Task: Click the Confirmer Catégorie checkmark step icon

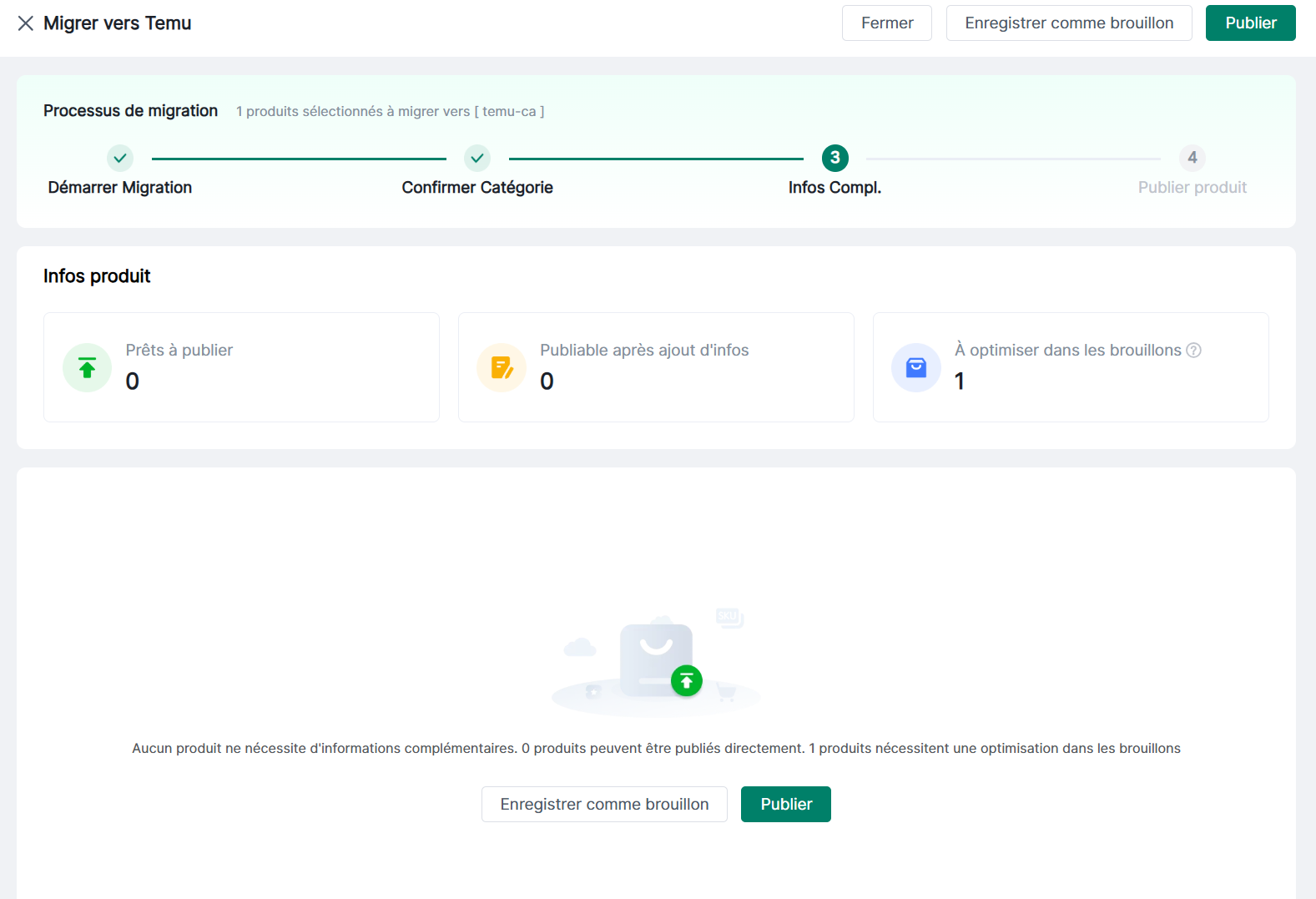Action: 477,158
